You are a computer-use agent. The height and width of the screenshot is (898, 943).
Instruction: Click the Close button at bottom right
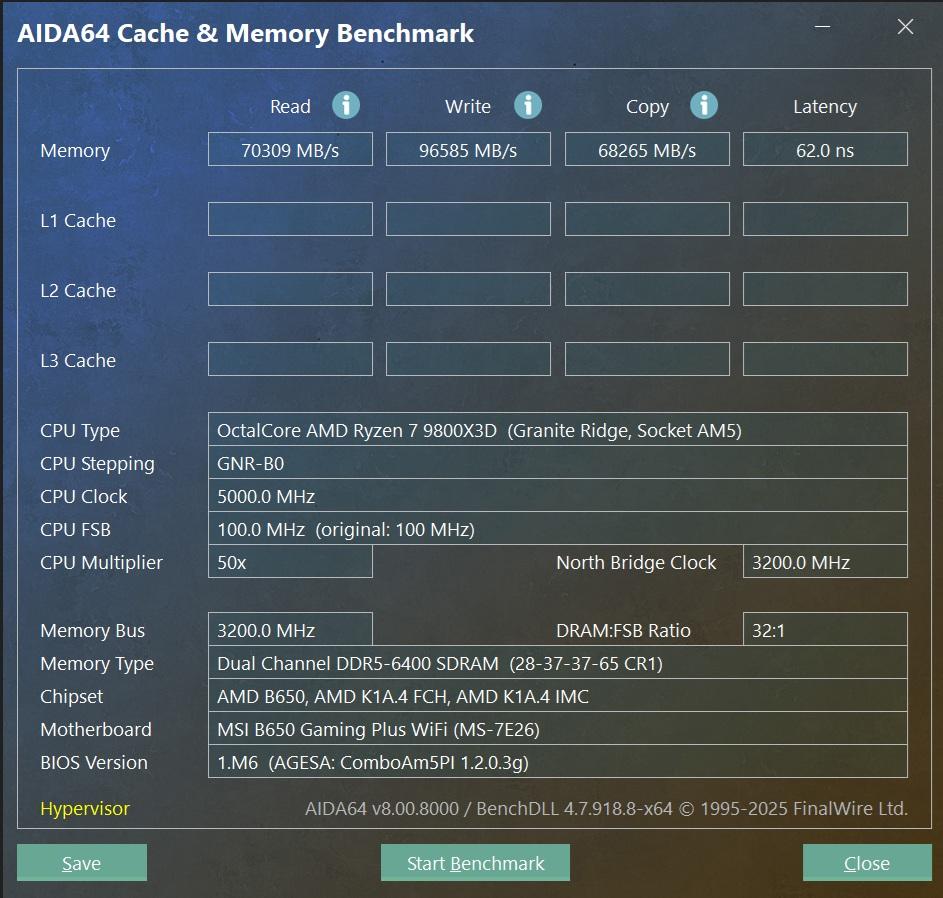coord(866,863)
